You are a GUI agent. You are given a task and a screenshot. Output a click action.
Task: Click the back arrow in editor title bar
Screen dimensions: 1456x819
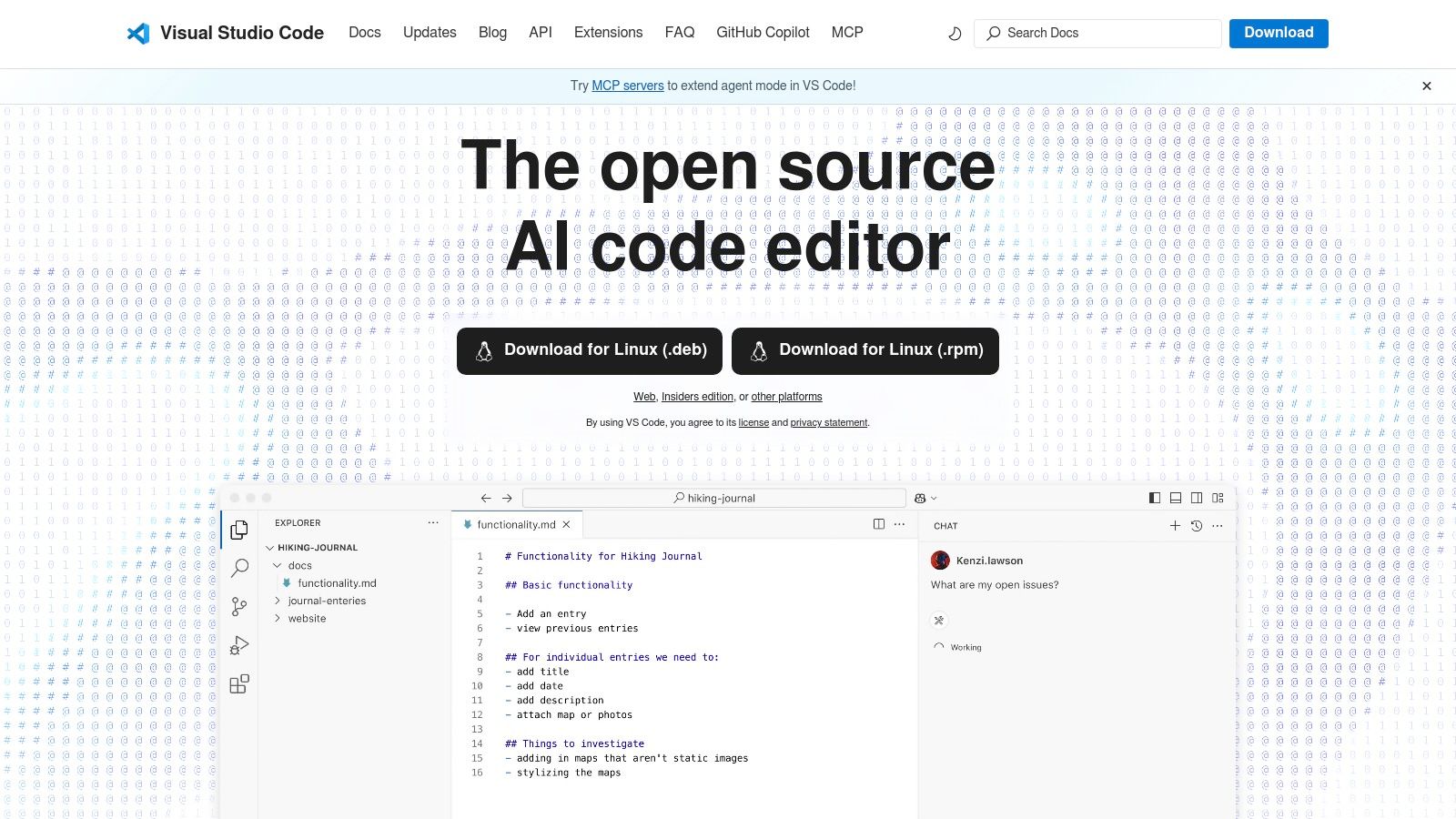coord(486,498)
